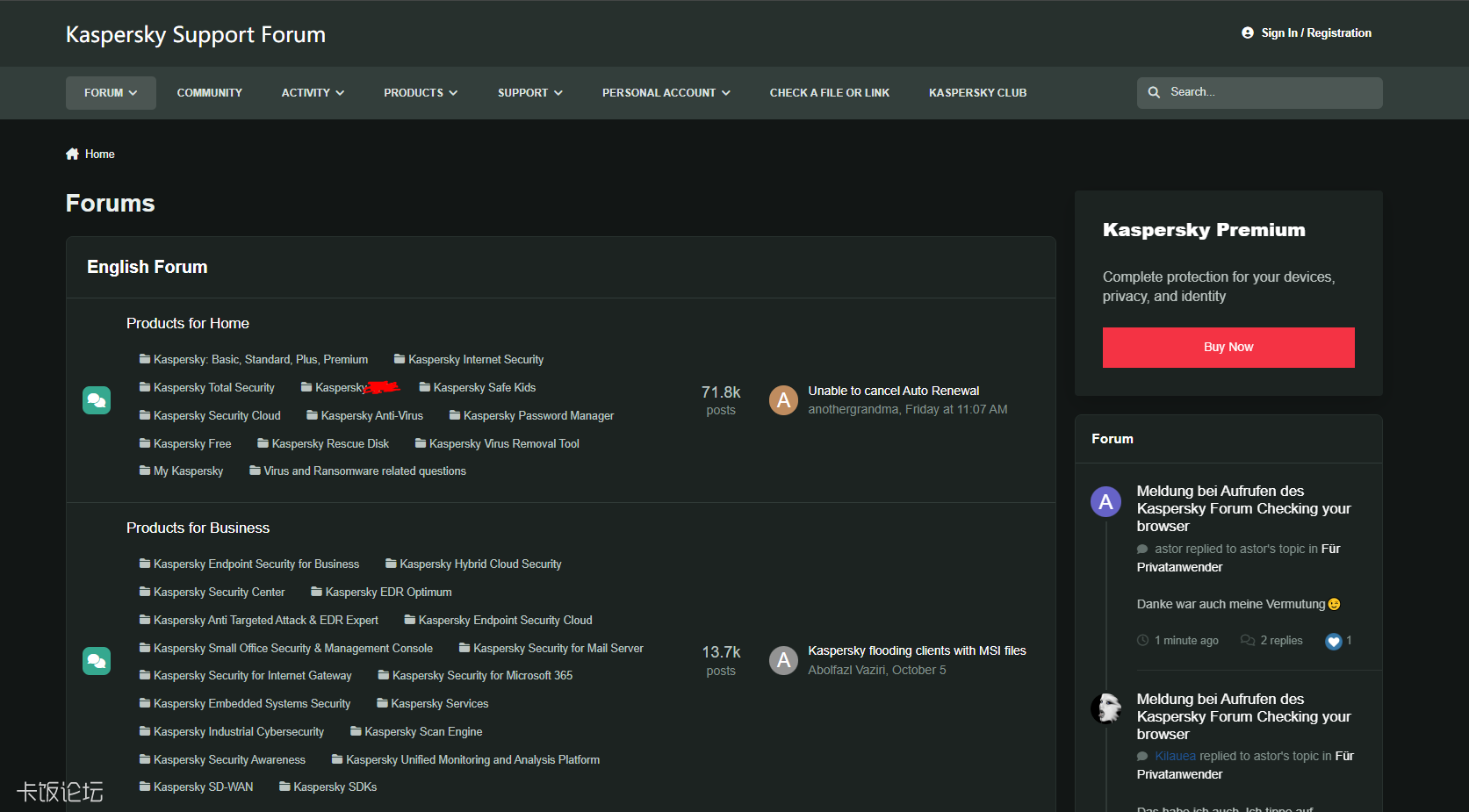Image resolution: width=1469 pixels, height=812 pixels.
Task: Open Kaspersky flooding clients with MSI files
Action: coord(917,650)
